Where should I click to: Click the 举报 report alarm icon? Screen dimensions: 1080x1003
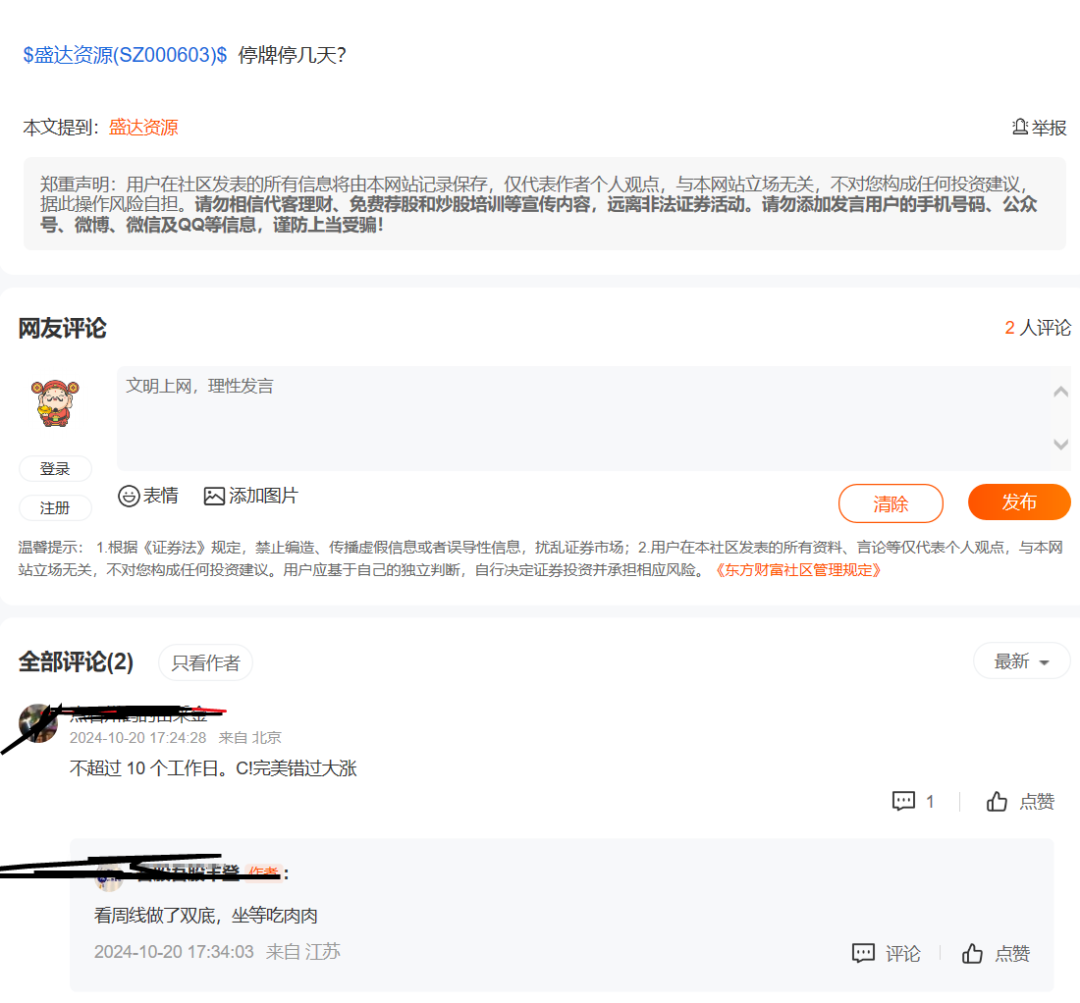pyautogui.click(x=1020, y=127)
